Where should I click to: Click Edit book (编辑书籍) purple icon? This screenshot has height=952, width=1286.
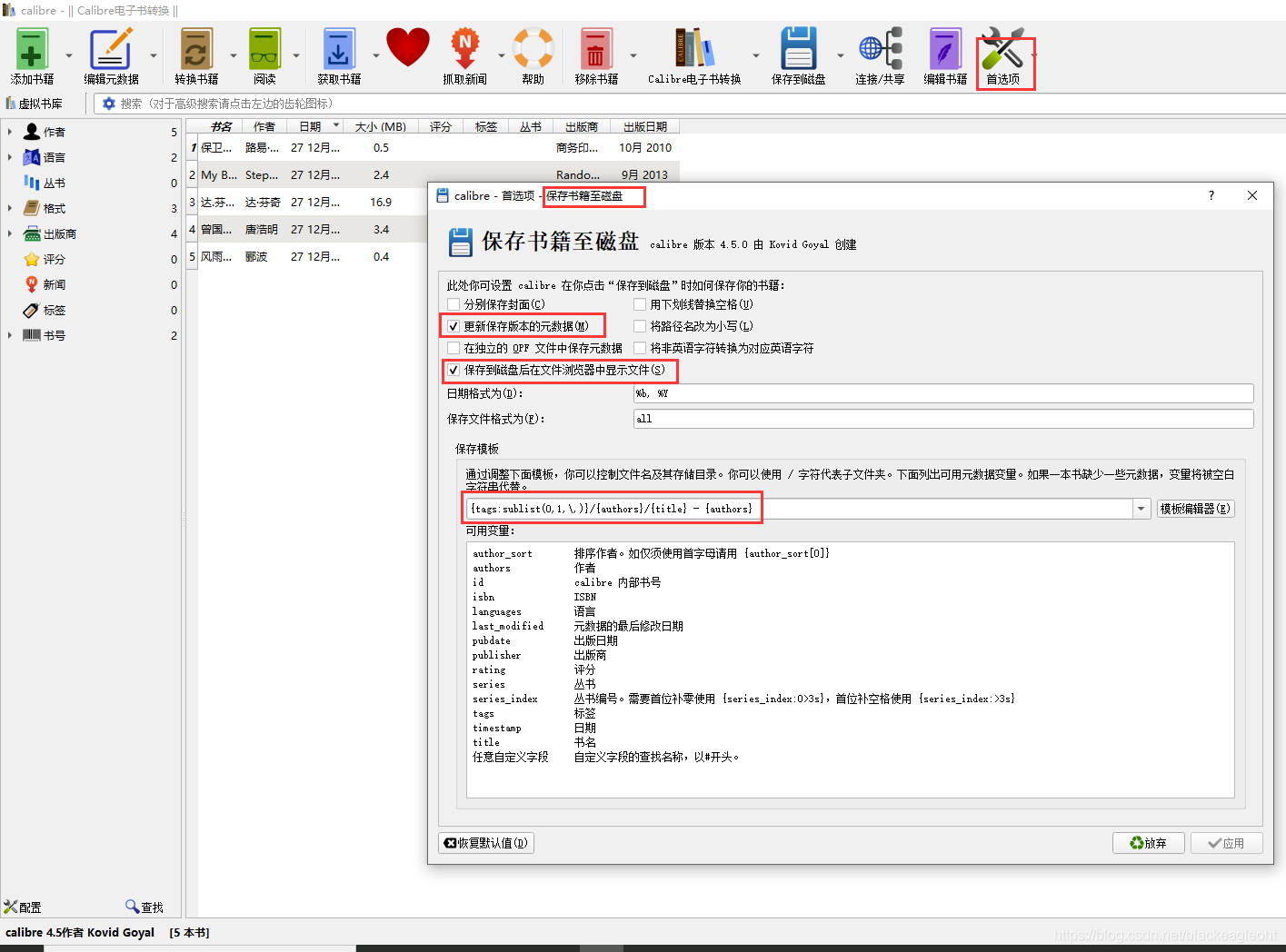coord(945,49)
